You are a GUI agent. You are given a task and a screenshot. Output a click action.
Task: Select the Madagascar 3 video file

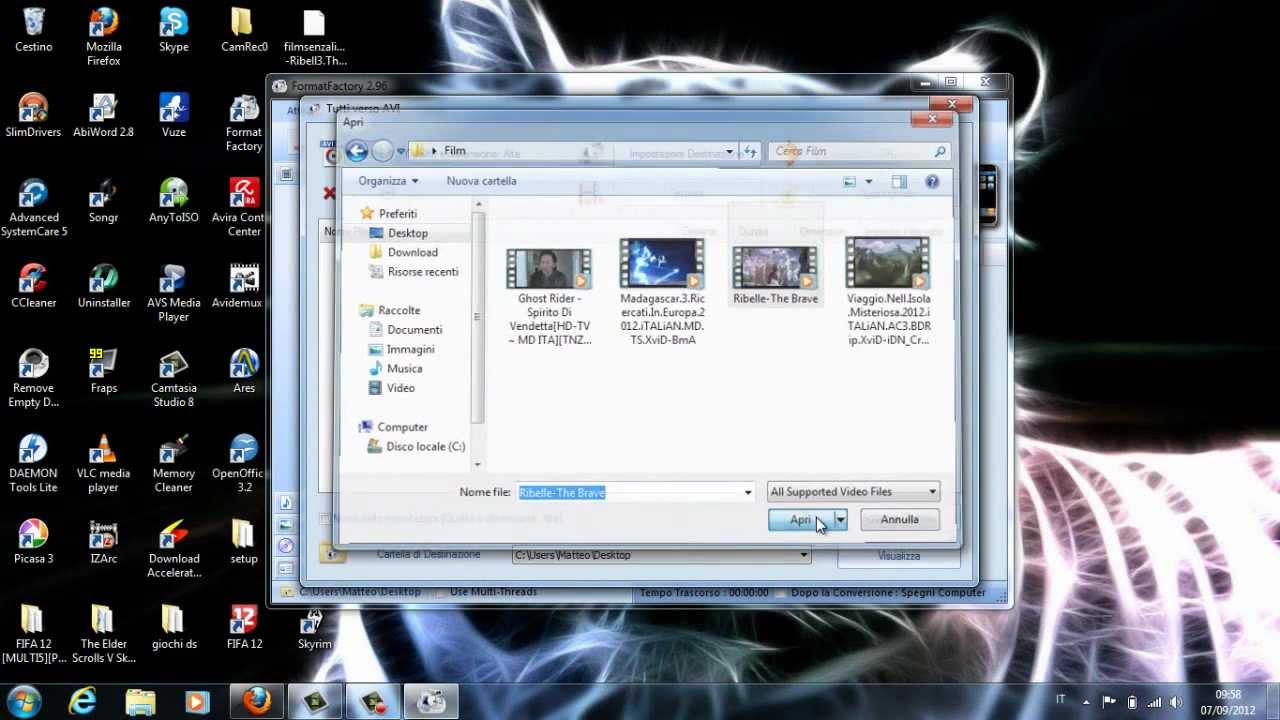click(x=662, y=292)
